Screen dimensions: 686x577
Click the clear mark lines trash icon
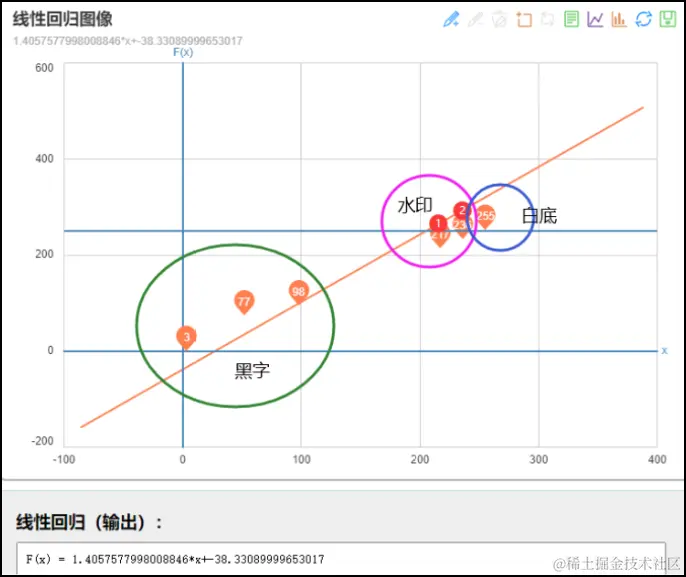[500, 19]
